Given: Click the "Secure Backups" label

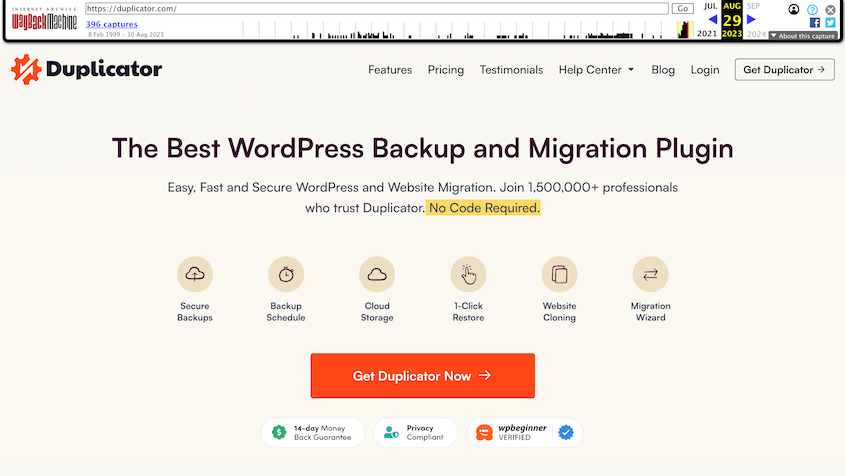Looking at the screenshot, I should [x=195, y=312].
